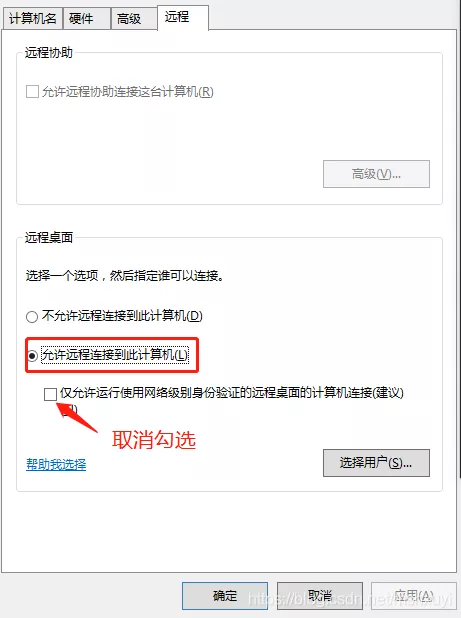The image size is (461, 618).
Task: Click the 高级(V)... button under 远程协助
Action: [x=376, y=174]
